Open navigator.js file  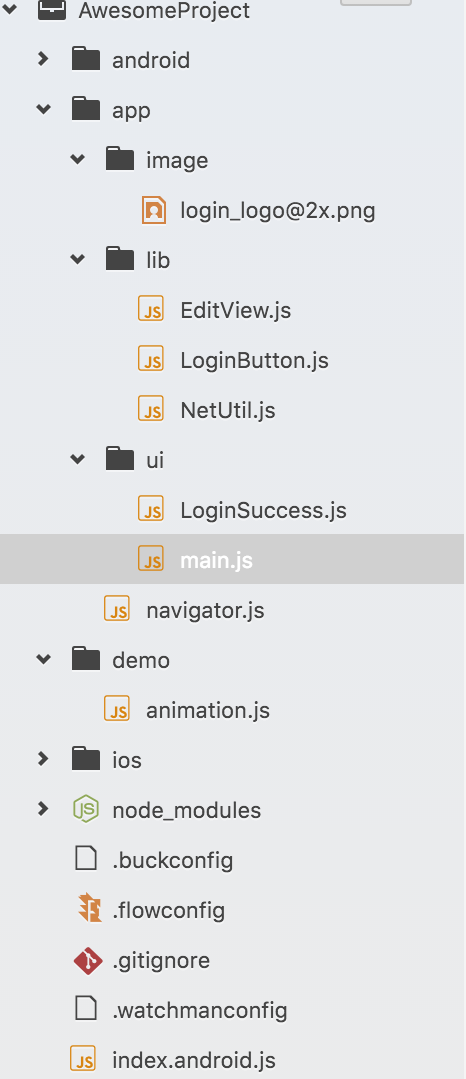pos(205,610)
